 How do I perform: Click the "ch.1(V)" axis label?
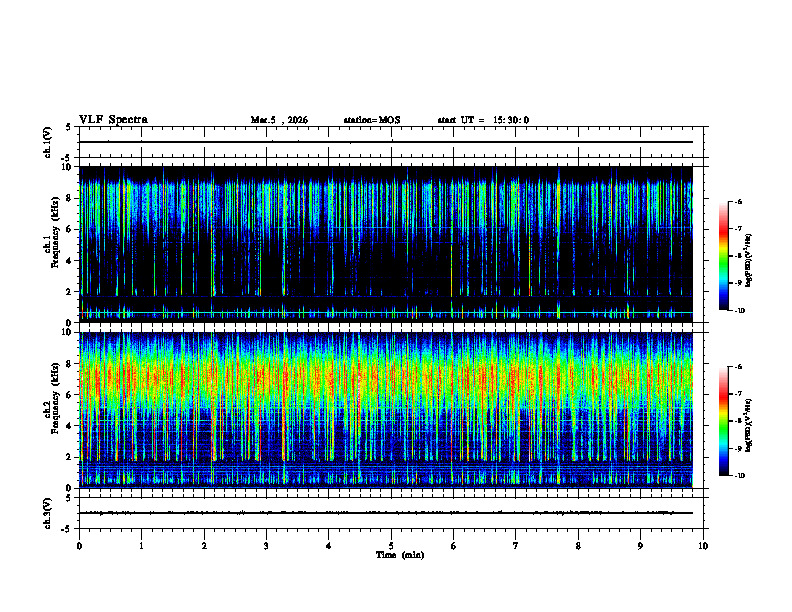[x=47, y=142]
